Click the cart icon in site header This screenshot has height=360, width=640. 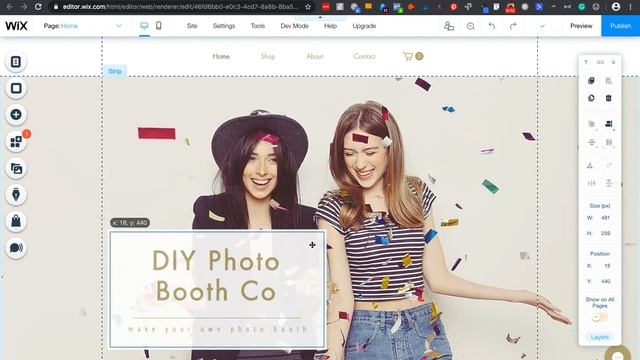click(408, 56)
